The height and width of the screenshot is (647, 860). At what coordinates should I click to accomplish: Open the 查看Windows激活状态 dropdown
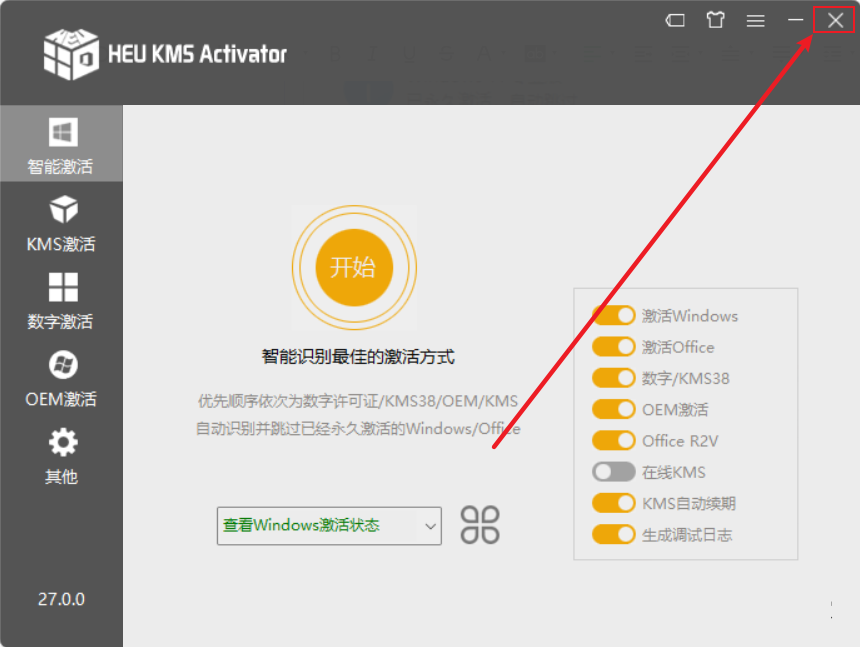[x=328, y=524]
